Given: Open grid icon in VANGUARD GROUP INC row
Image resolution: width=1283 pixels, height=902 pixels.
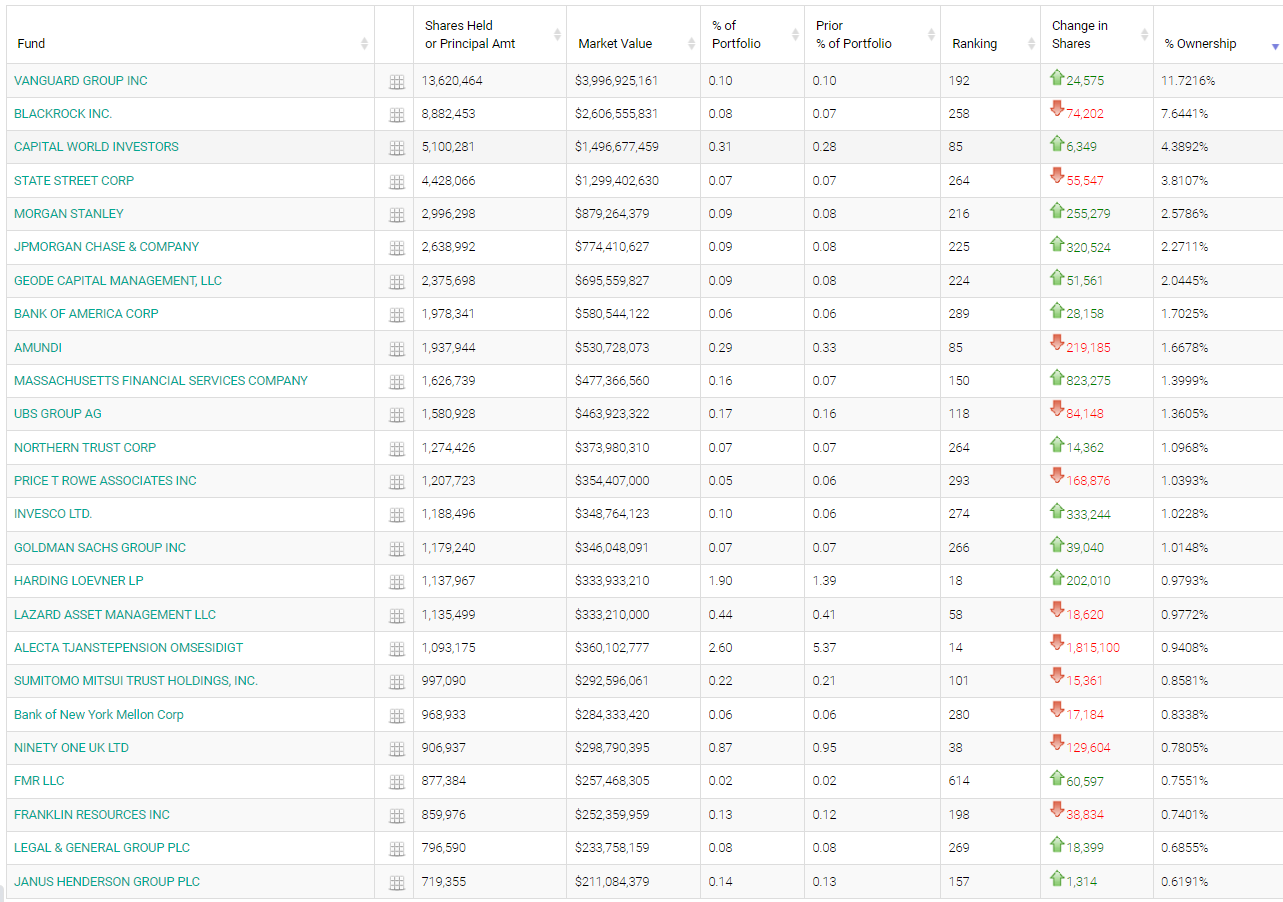Looking at the screenshot, I should coord(396,82).
